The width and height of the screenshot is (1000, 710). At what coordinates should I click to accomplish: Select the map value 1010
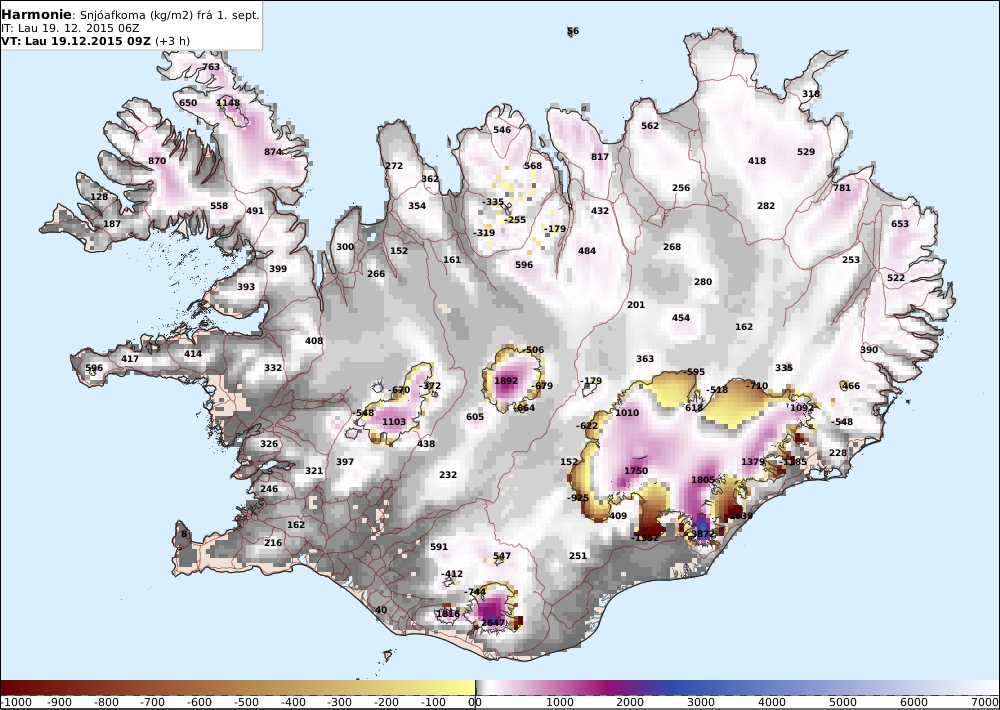tap(627, 413)
